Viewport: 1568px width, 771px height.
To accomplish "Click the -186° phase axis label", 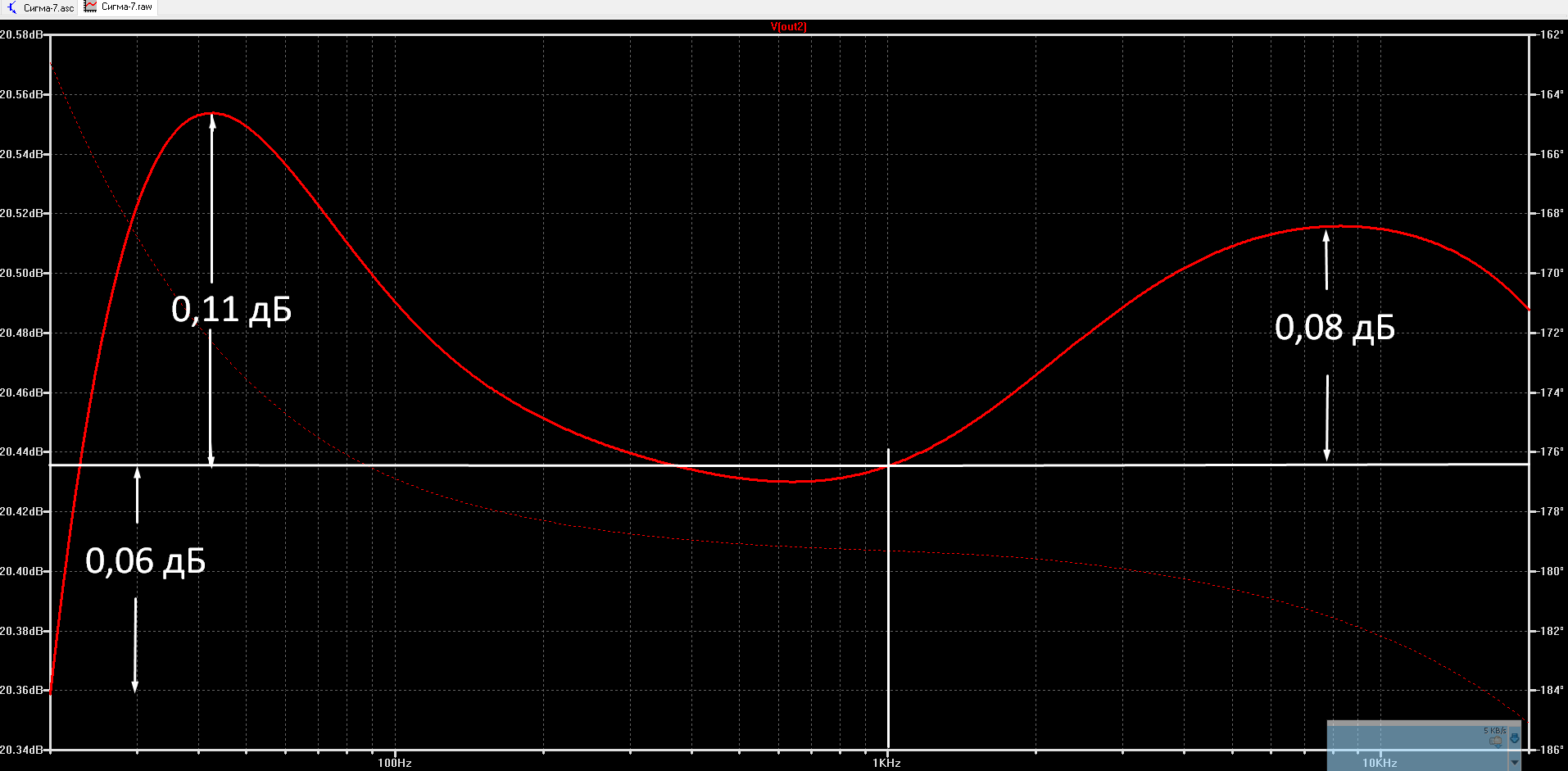I will click(1550, 750).
